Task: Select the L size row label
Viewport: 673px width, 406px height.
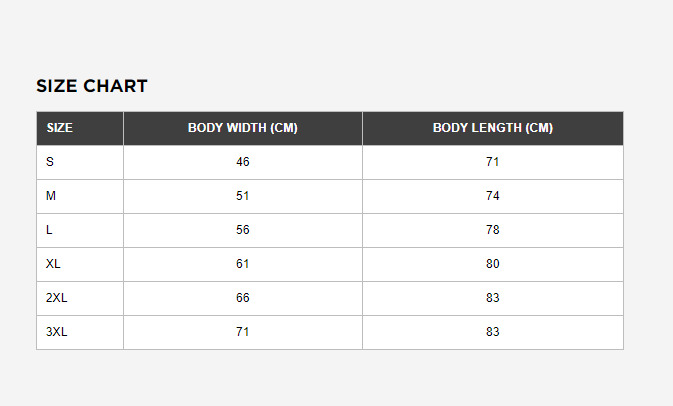Action: coord(49,230)
